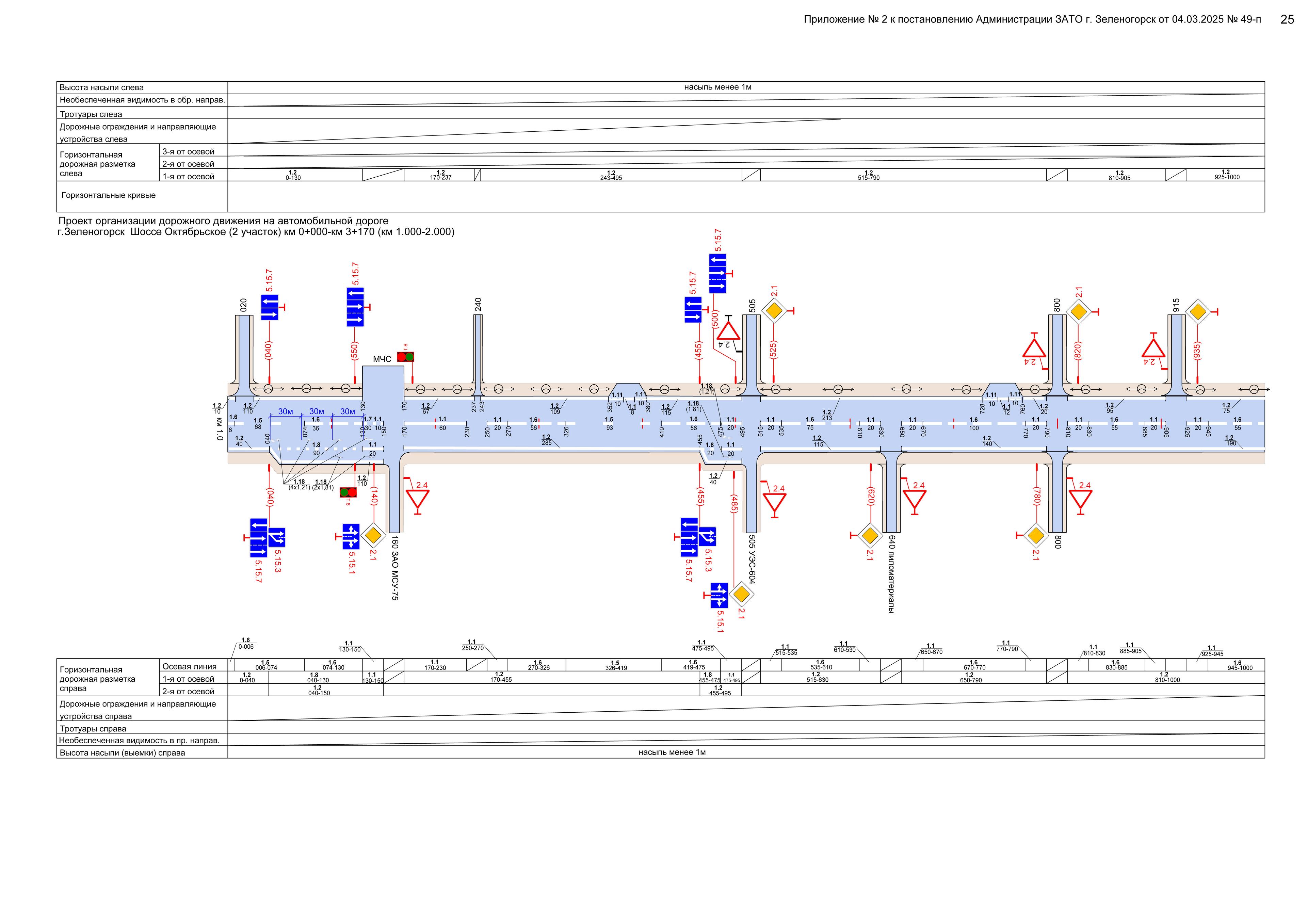1307x924 pixels.
Task: Click the blue 5.15.3 sign at bottom left
Action: [x=277, y=537]
